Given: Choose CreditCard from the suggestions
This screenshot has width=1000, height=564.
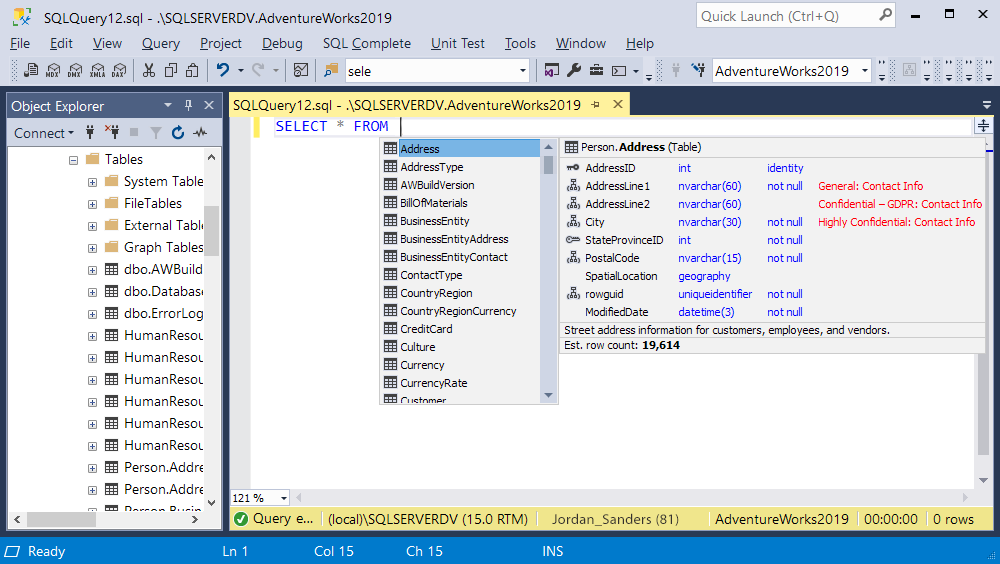Looking at the screenshot, I should click(x=460, y=329).
